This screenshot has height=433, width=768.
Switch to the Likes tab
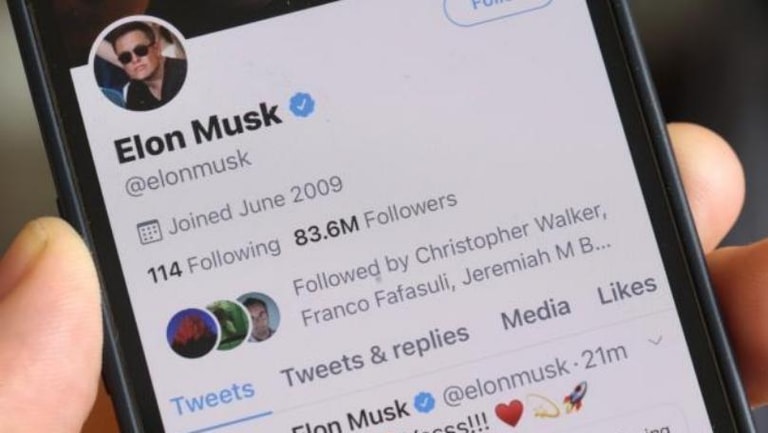[x=627, y=289]
